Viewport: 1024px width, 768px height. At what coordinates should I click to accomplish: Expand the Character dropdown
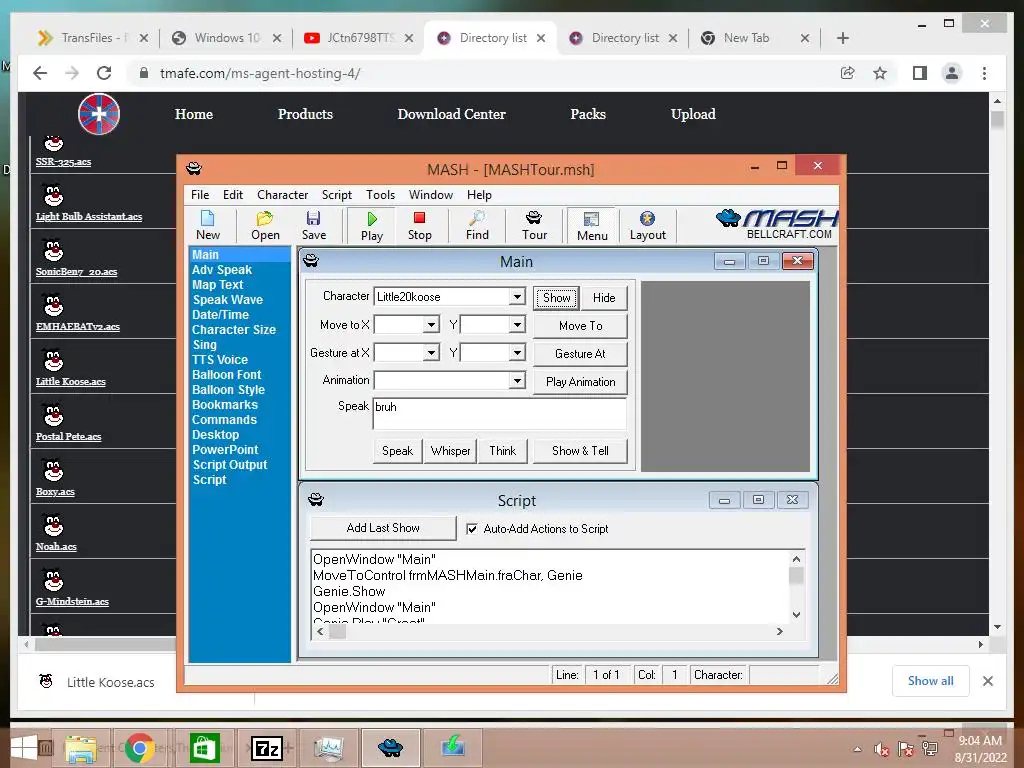pos(517,296)
